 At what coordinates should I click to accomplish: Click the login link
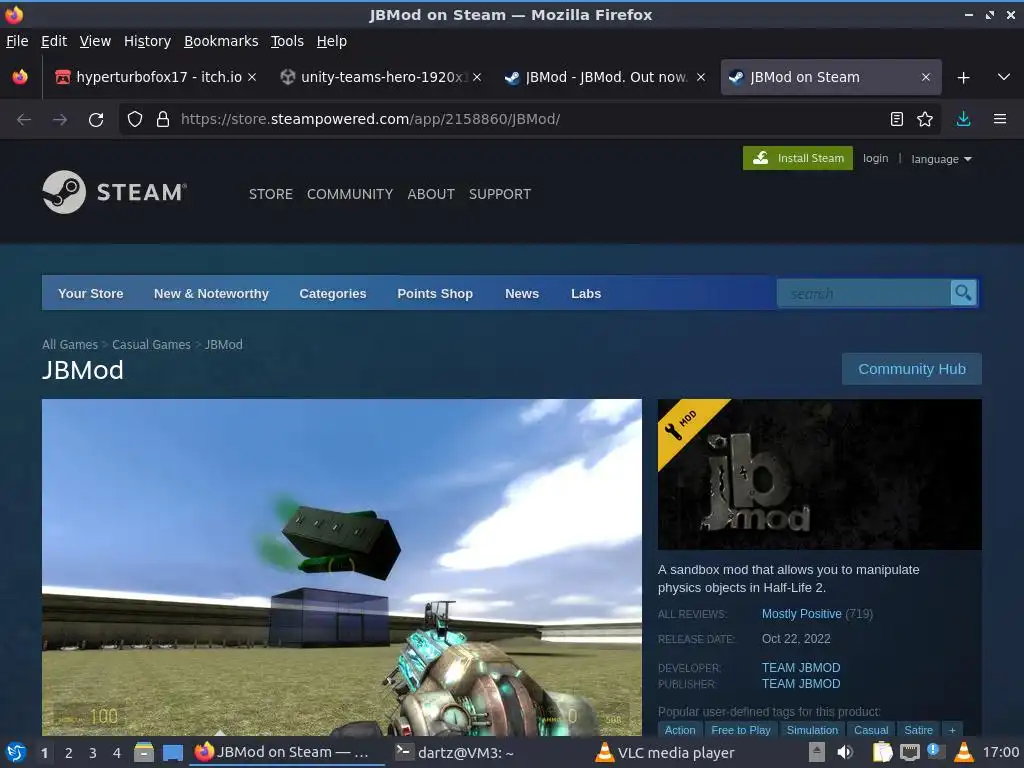[x=875, y=158]
